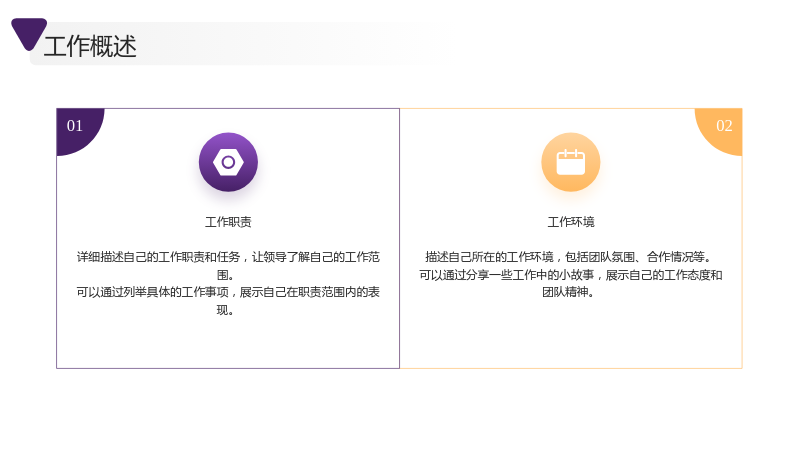Select the 工作环境 heading text
This screenshot has width=800, height=450.
pos(570,222)
